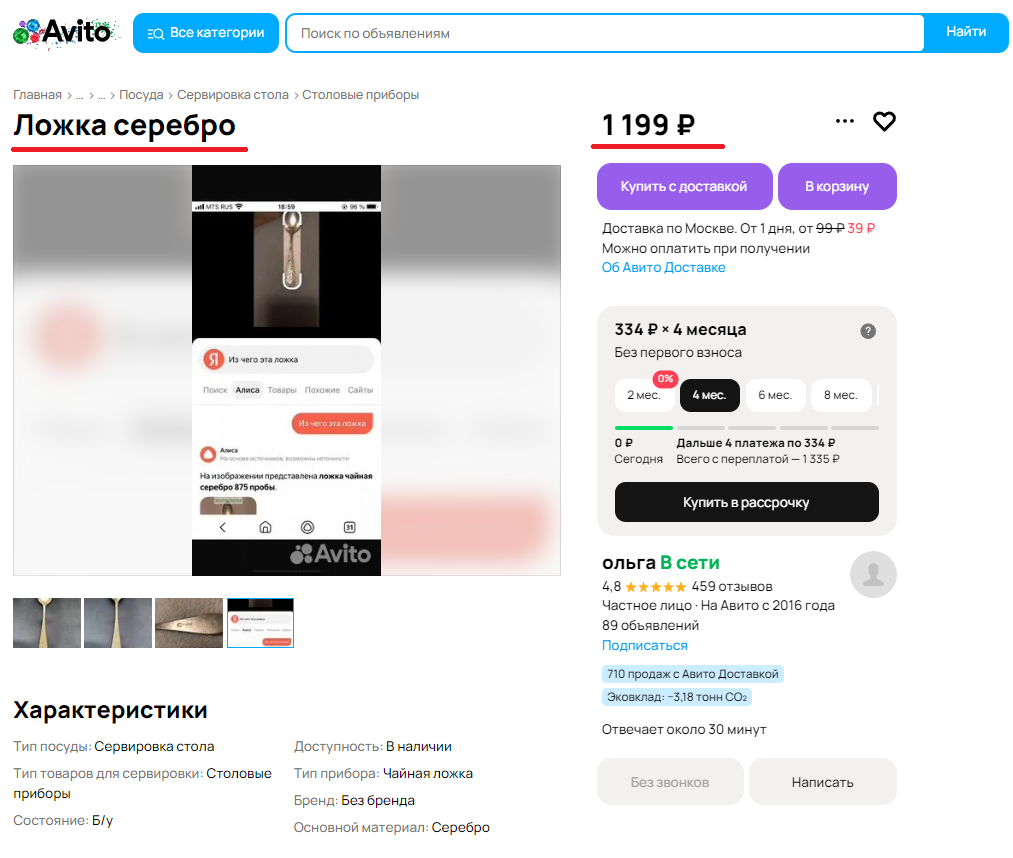The height and width of the screenshot is (858, 1013).
Task: Select the 8 мес. installment option
Action: [x=841, y=395]
